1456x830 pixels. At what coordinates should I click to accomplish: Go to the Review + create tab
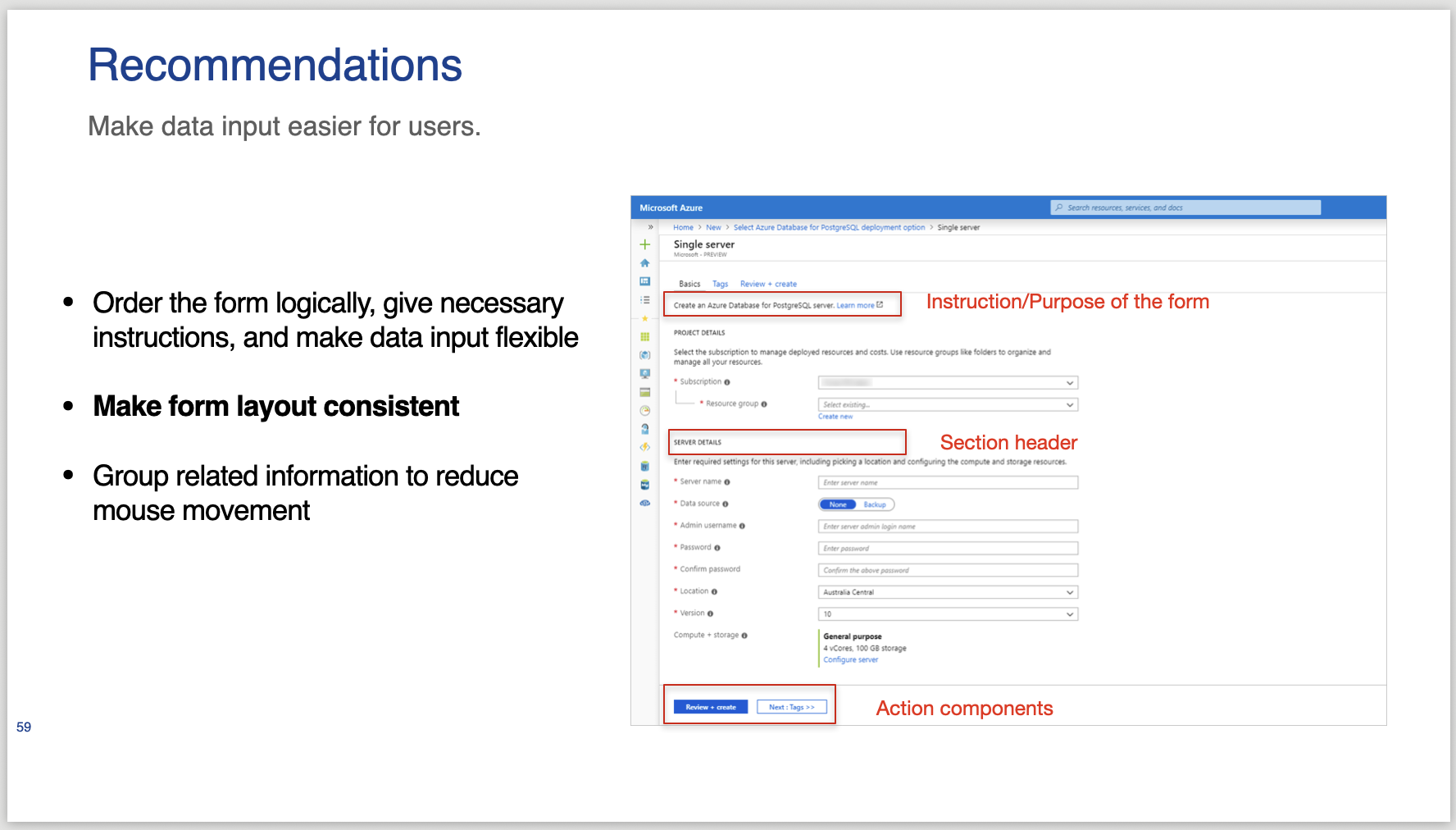click(x=768, y=284)
